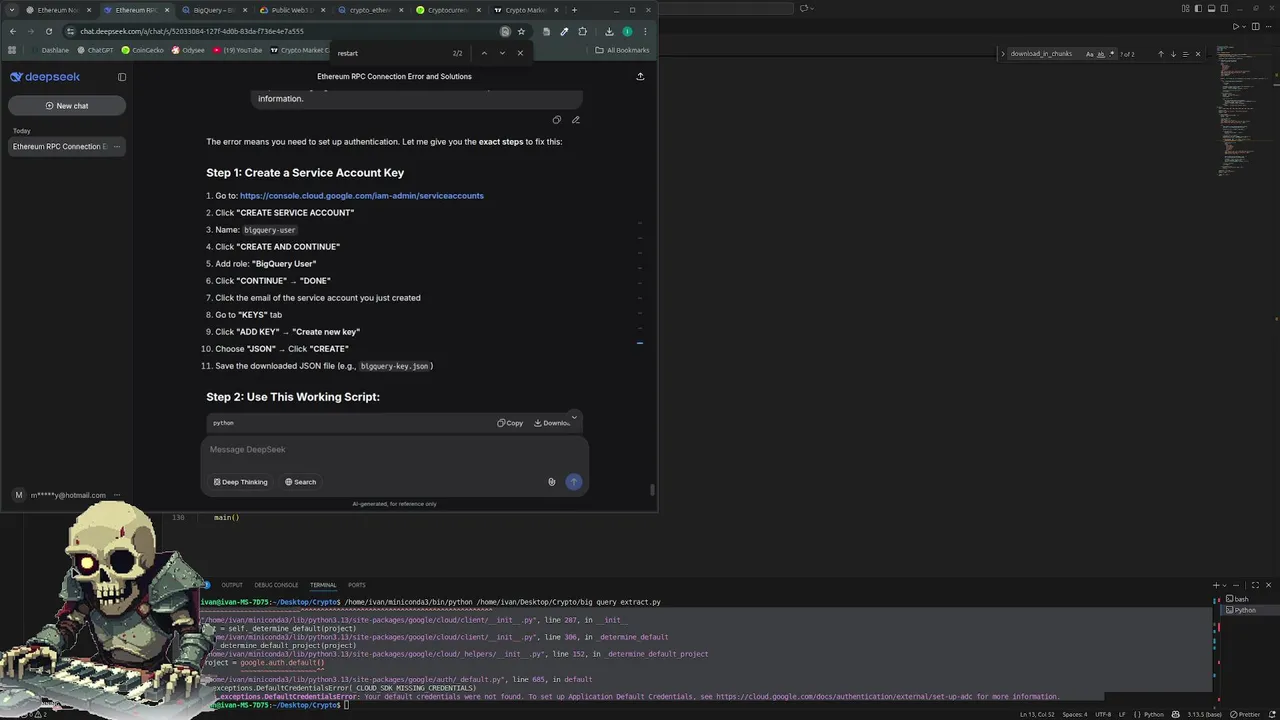This screenshot has height=720, width=1280.
Task: Click the browser address bar URL
Action: pos(191,31)
